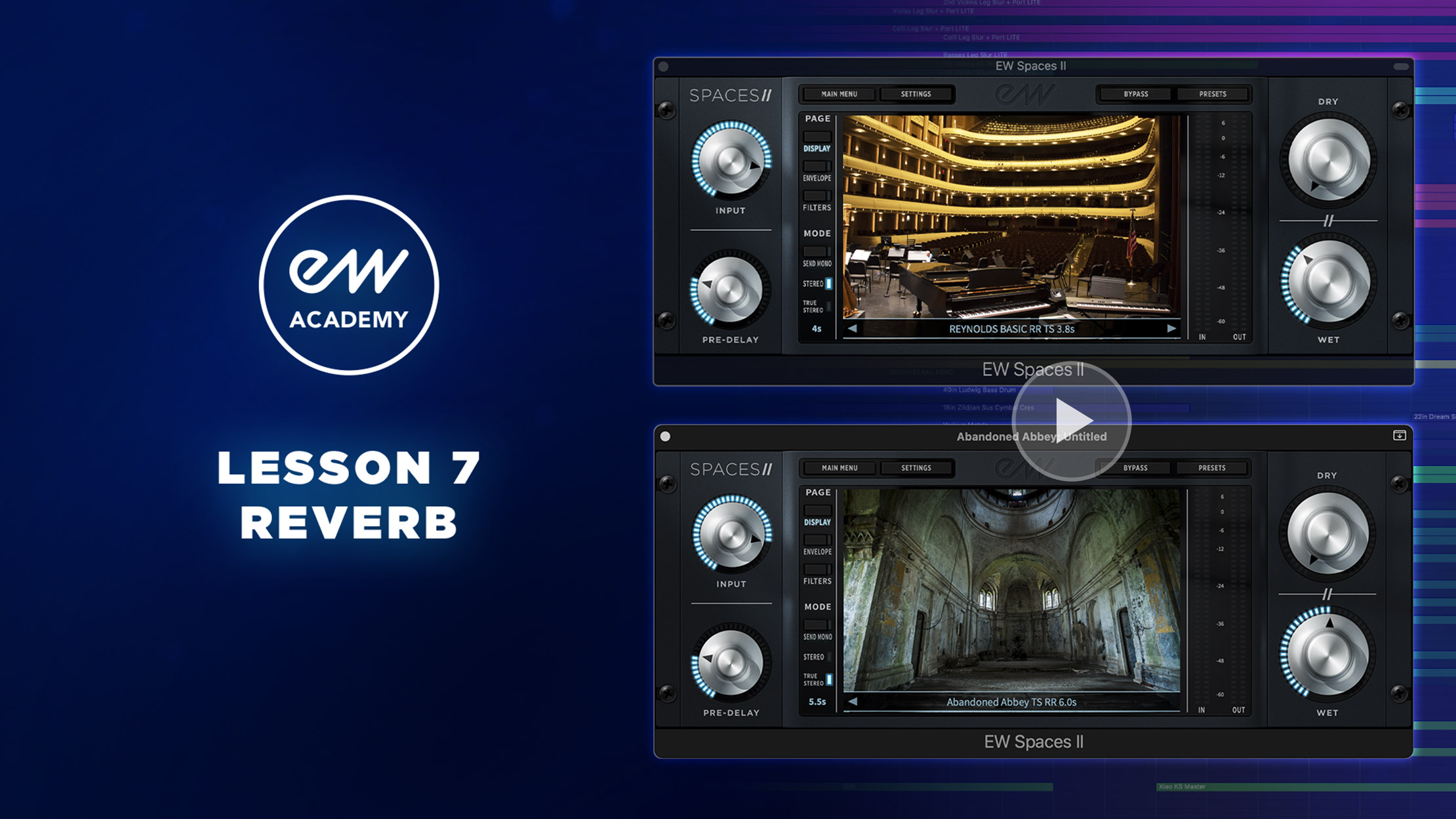The width and height of the screenshot is (1456, 819).
Task: Click MAIN MENU in bottom EW Spaces II
Action: pos(839,467)
